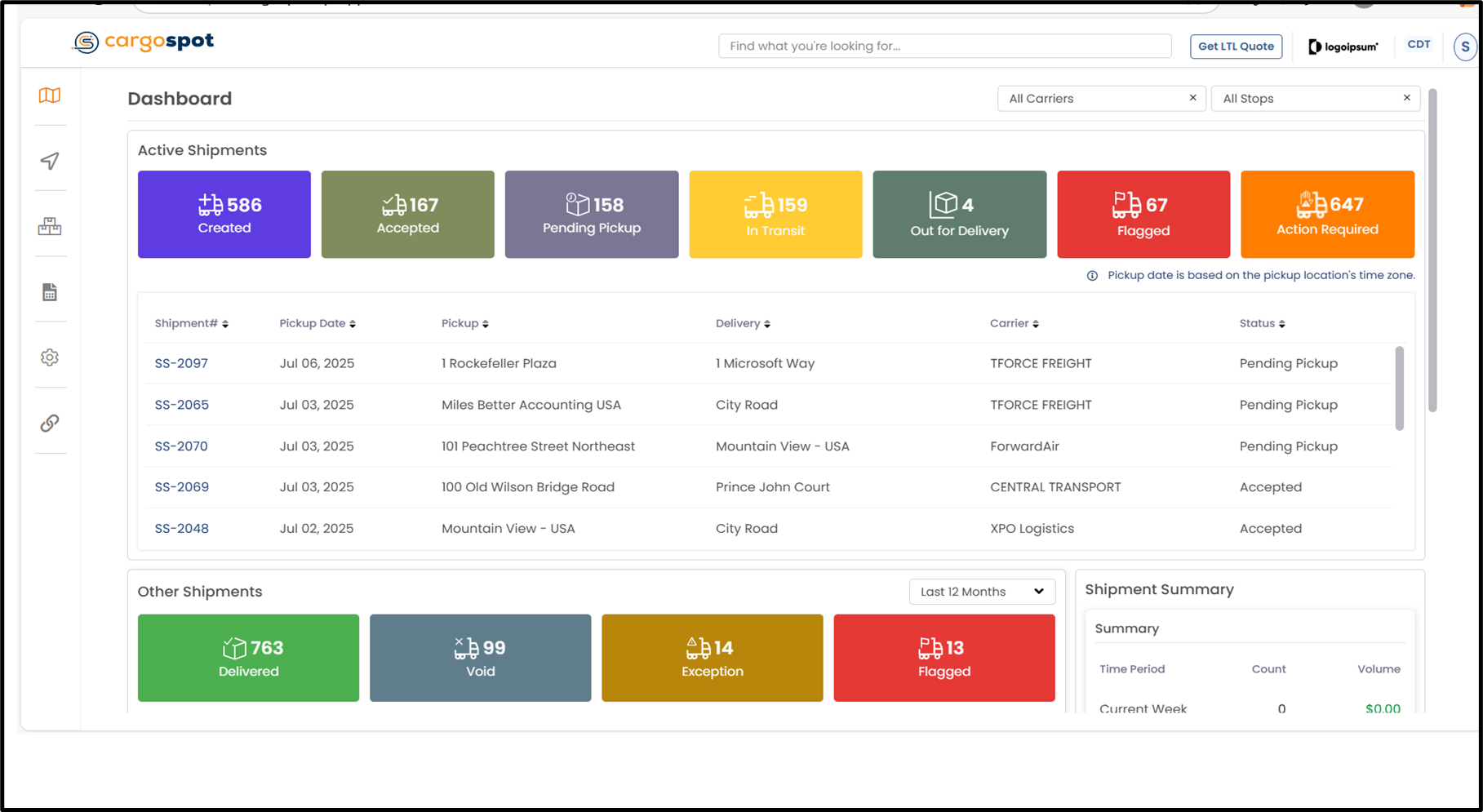The image size is (1483, 812).
Task: Open the warehouse boxes sidebar icon
Action: [x=50, y=226]
